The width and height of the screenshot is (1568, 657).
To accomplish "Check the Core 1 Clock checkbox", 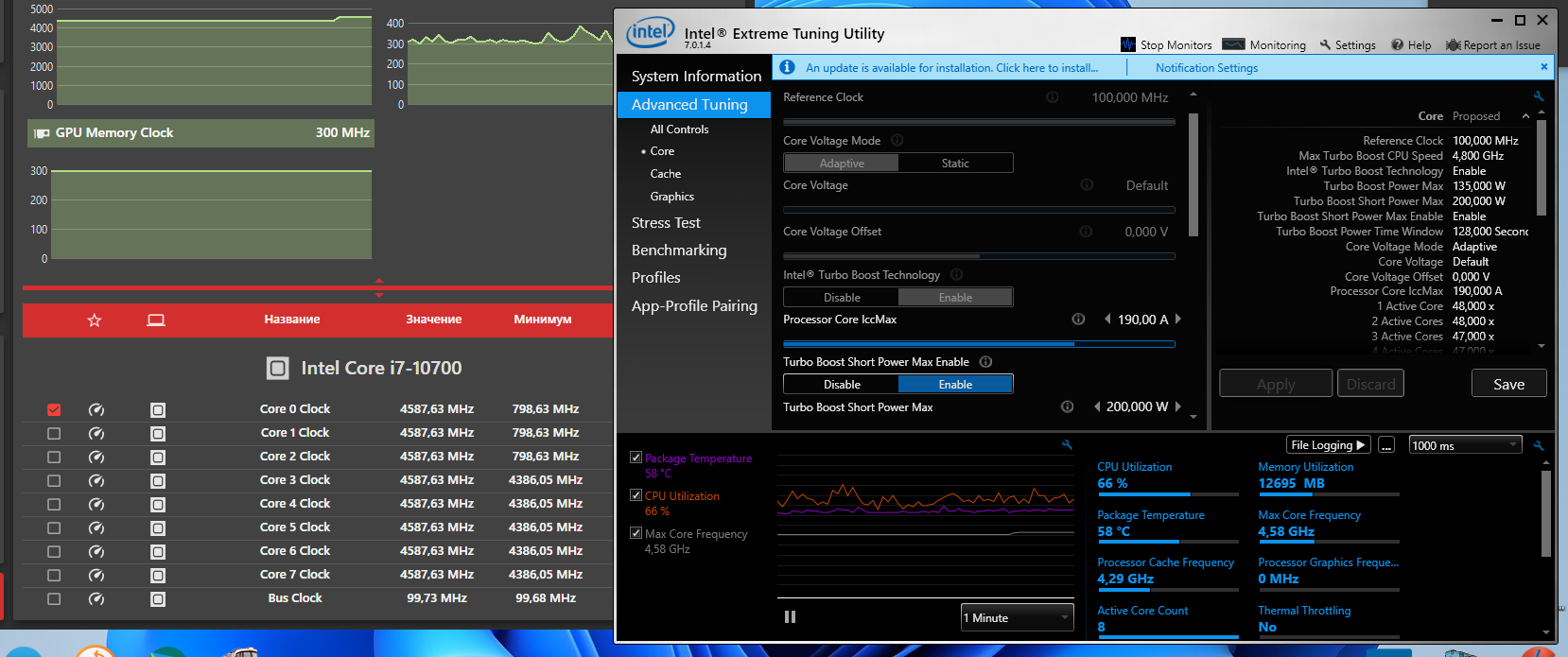I will coord(54,433).
